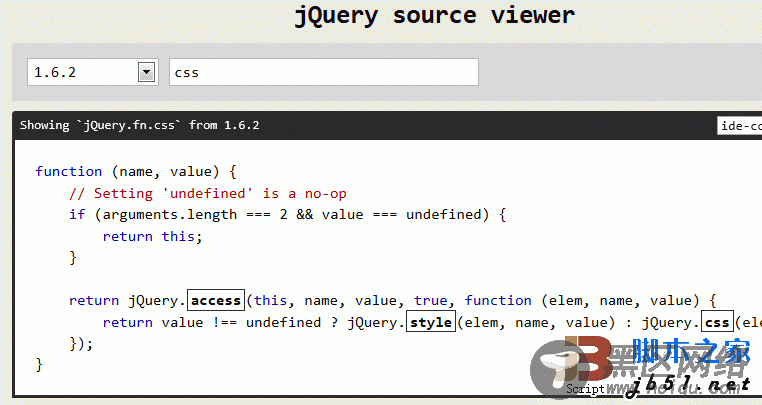Focus the search field containing css

pyautogui.click(x=324, y=72)
